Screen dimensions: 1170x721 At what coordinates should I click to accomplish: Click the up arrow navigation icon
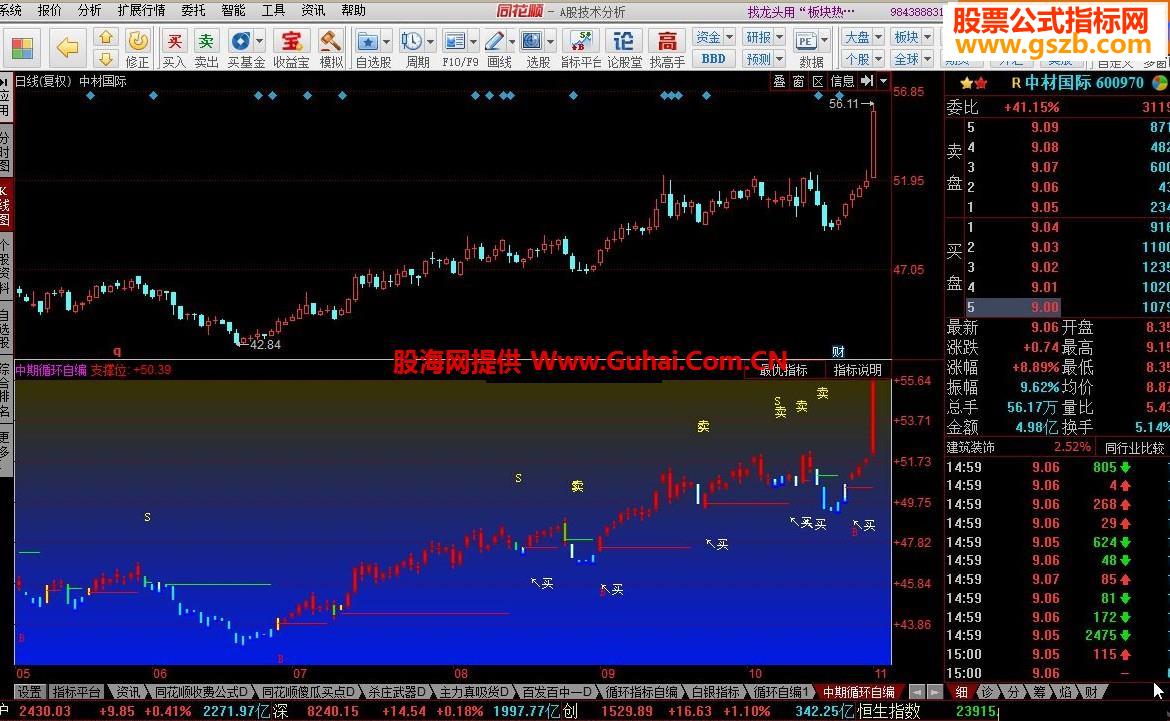point(106,37)
